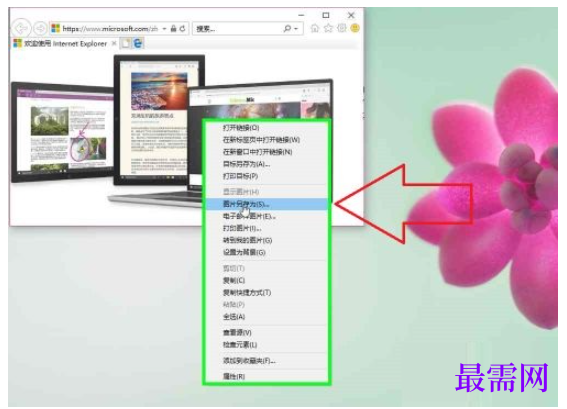Go to the Home page icon
The image size is (567, 409).
click(x=315, y=28)
